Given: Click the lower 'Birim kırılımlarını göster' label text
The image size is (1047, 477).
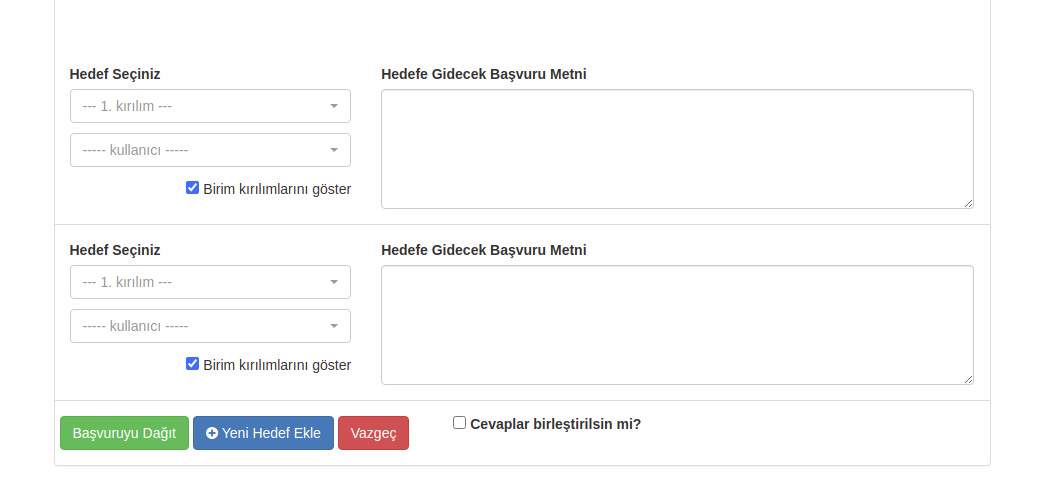Looking at the screenshot, I should pos(277,365).
